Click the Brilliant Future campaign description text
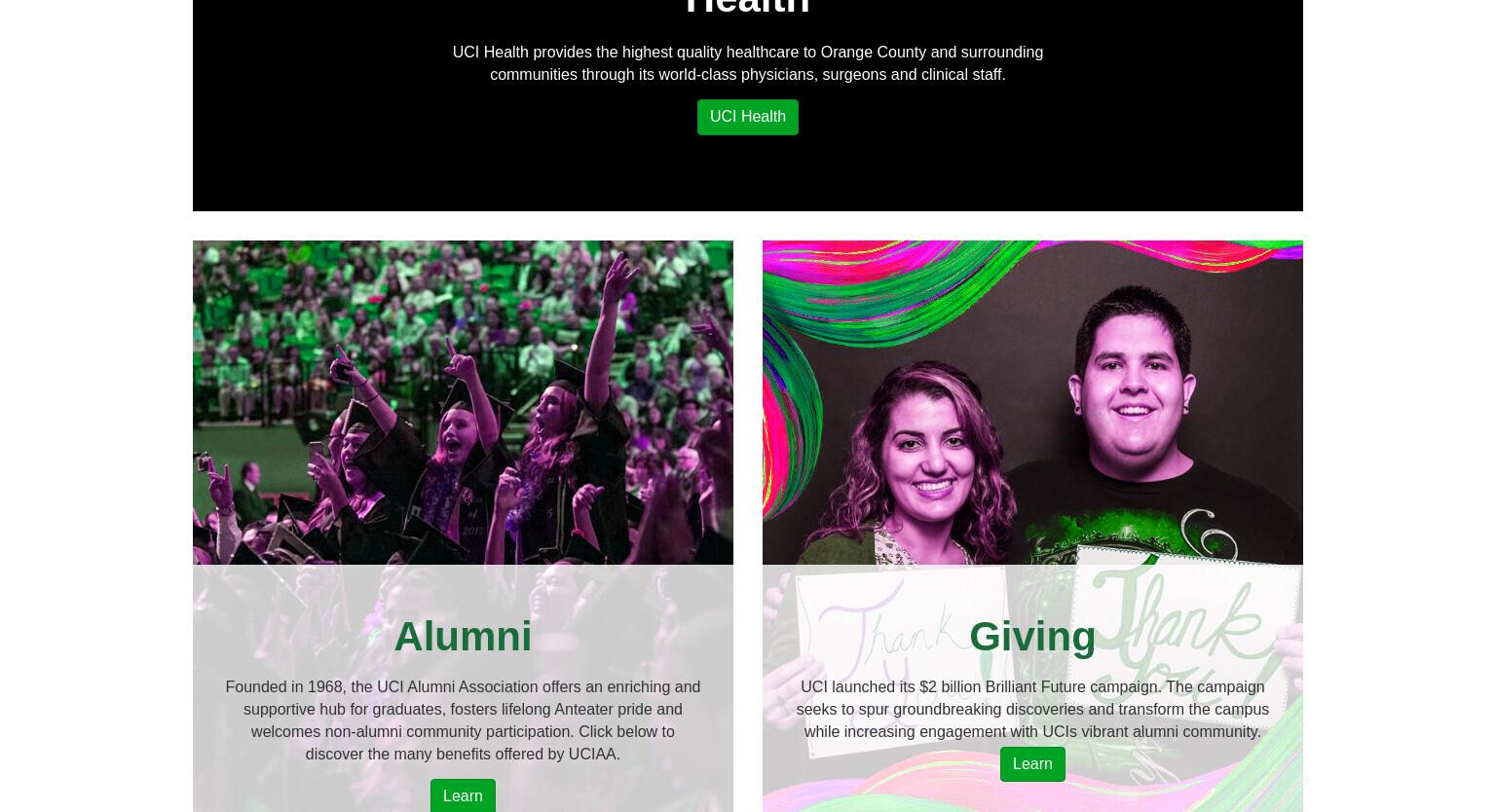This screenshot has height=812, width=1496. click(x=1032, y=710)
